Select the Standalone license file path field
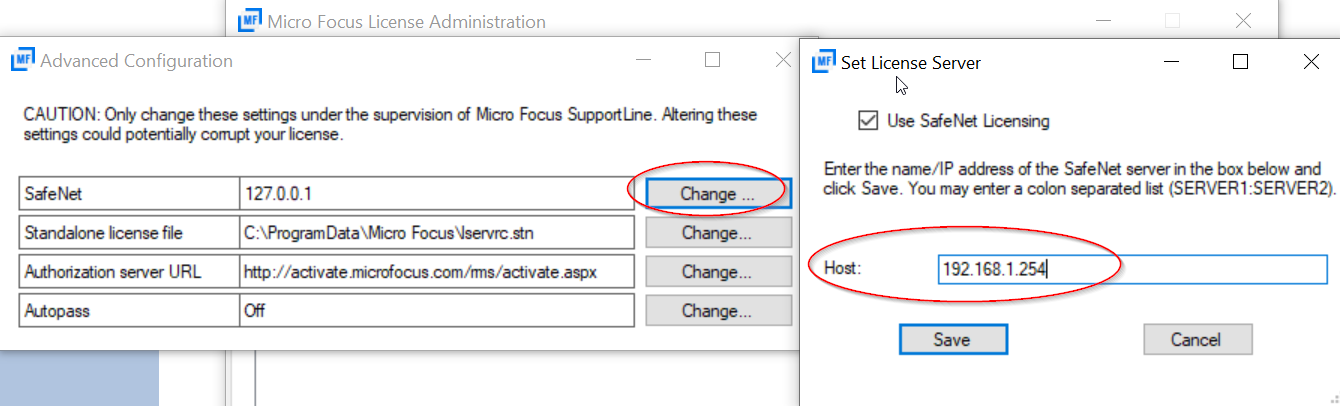The height and width of the screenshot is (406, 1340). [436, 233]
